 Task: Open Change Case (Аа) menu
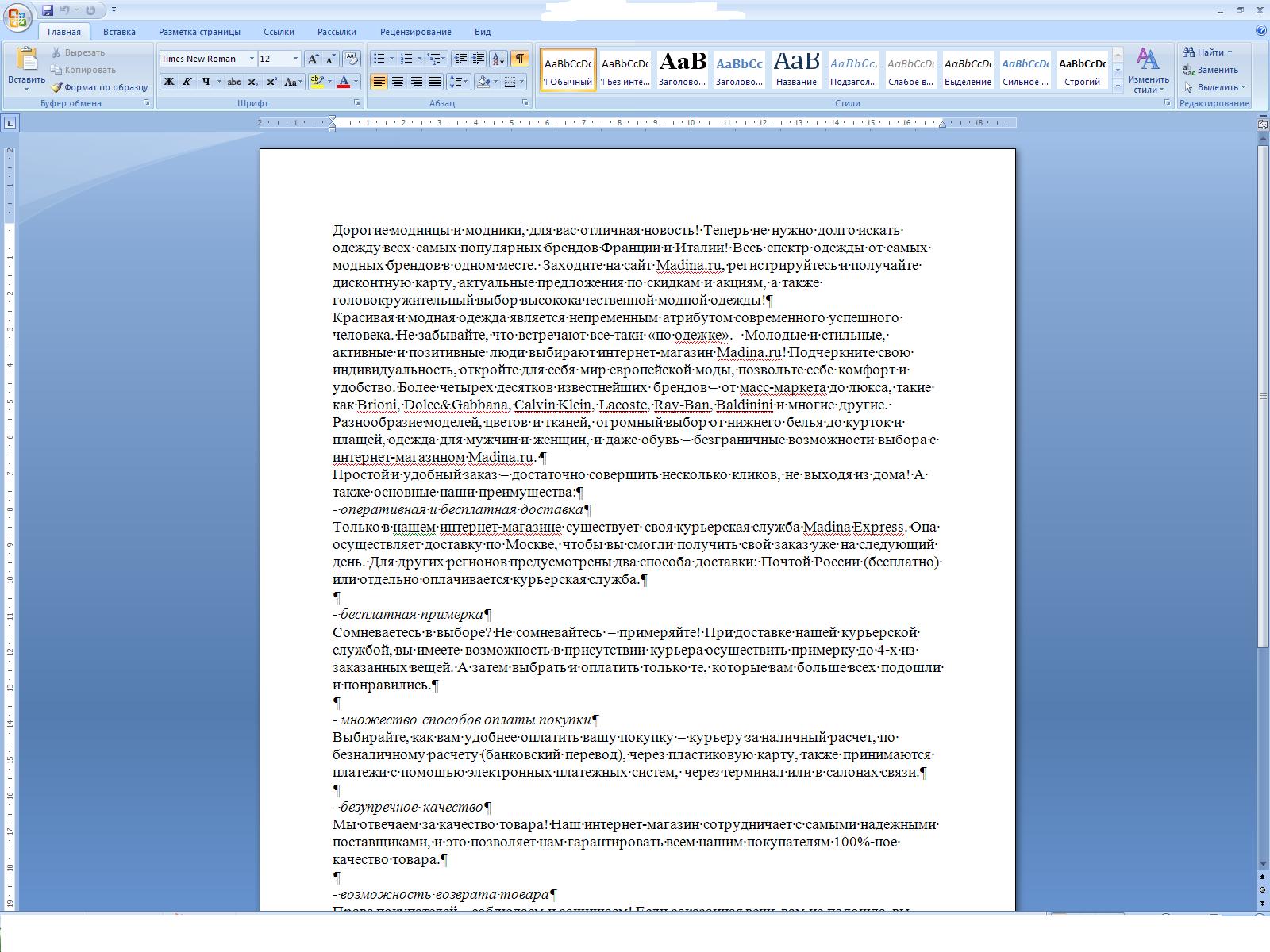[292, 82]
